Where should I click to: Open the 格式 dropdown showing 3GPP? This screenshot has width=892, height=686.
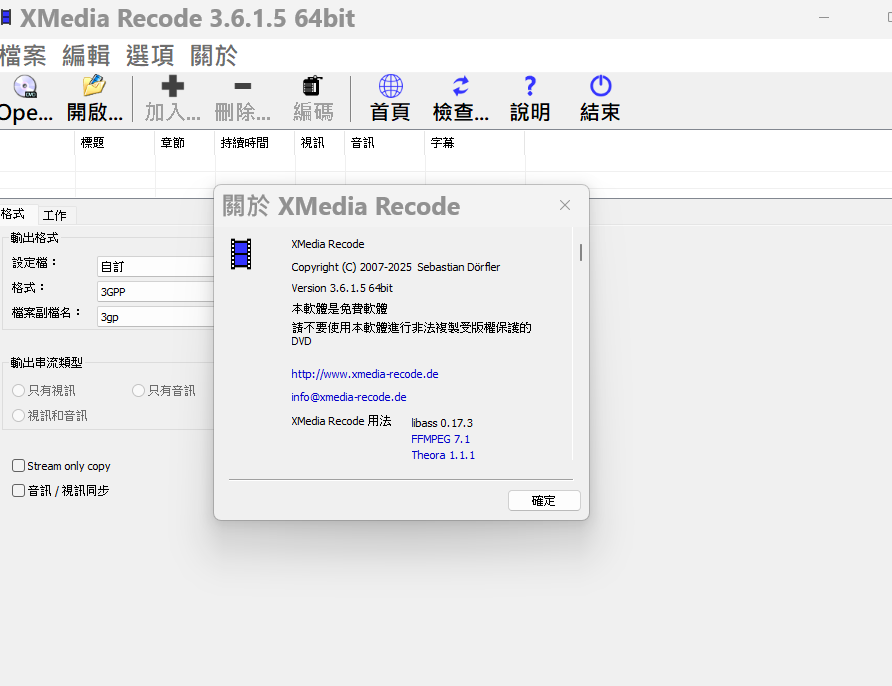(x=155, y=291)
